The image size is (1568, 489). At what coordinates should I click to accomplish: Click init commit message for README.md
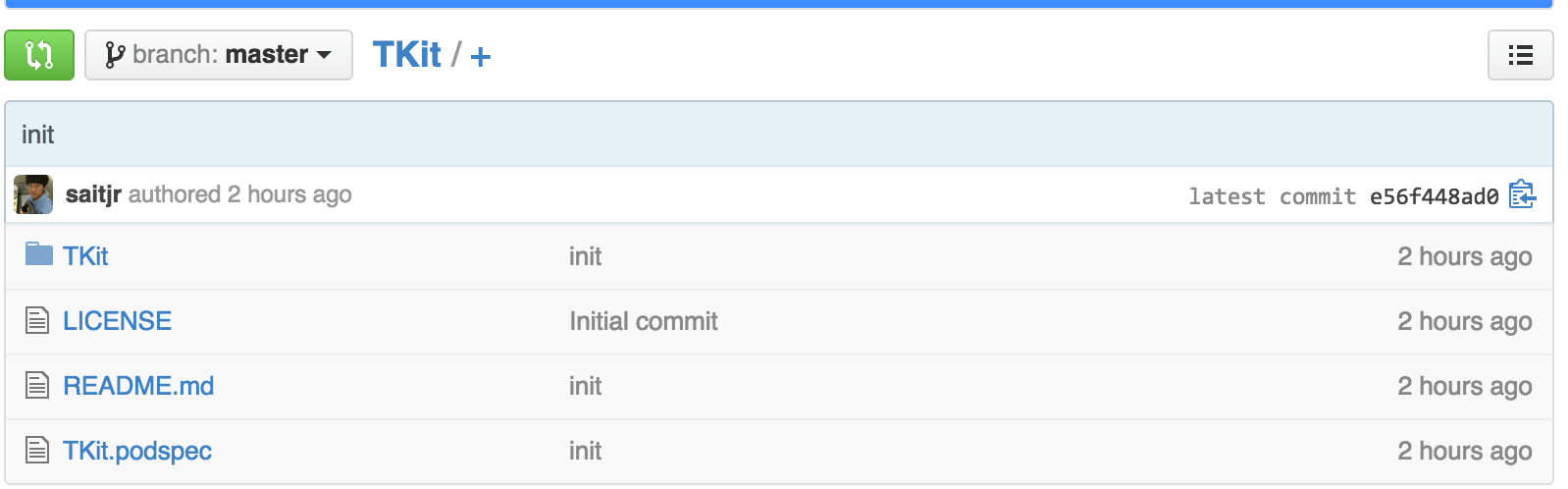pyautogui.click(x=585, y=386)
